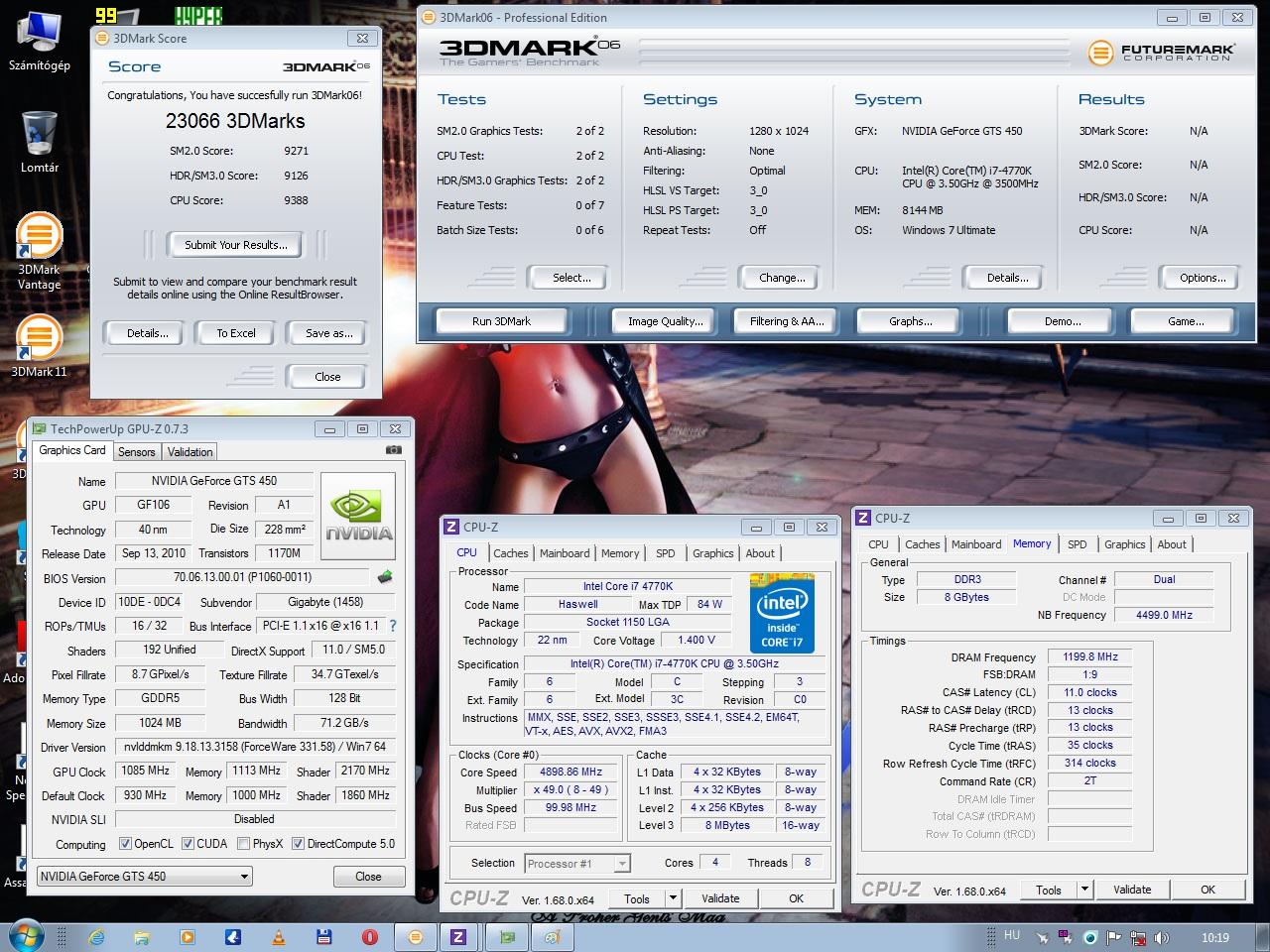The width and height of the screenshot is (1270, 952).
Task: Click the BIOS Version field in GPU-Z
Action: click(x=242, y=577)
